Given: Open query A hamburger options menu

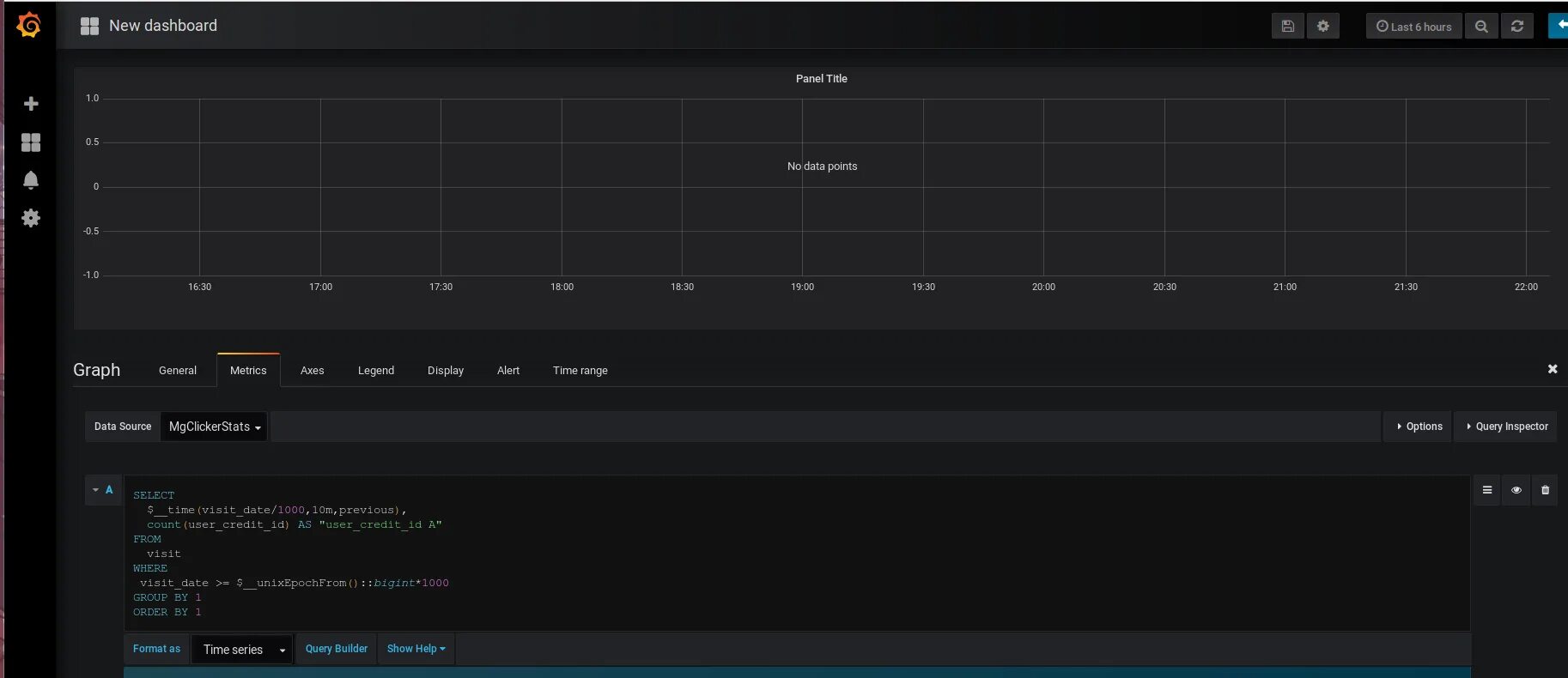Looking at the screenshot, I should coord(1487,490).
